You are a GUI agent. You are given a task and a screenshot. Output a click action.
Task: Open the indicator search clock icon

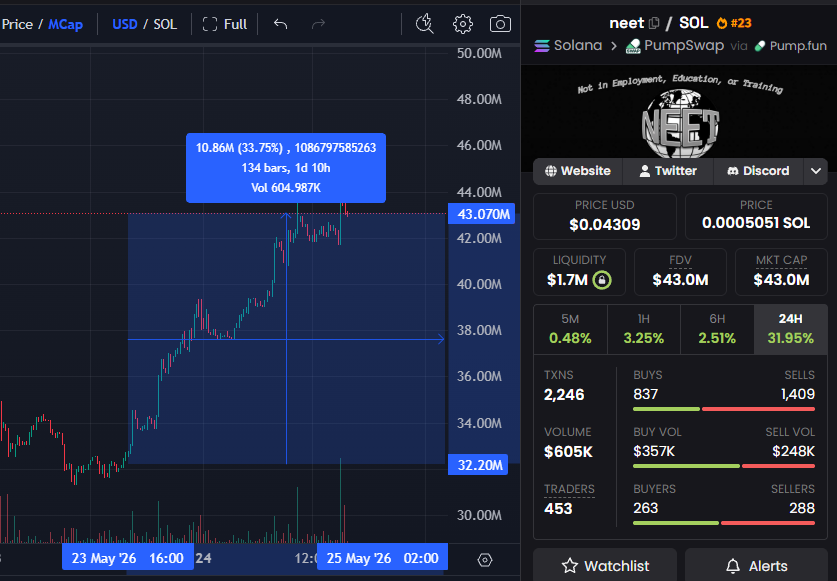(424, 24)
